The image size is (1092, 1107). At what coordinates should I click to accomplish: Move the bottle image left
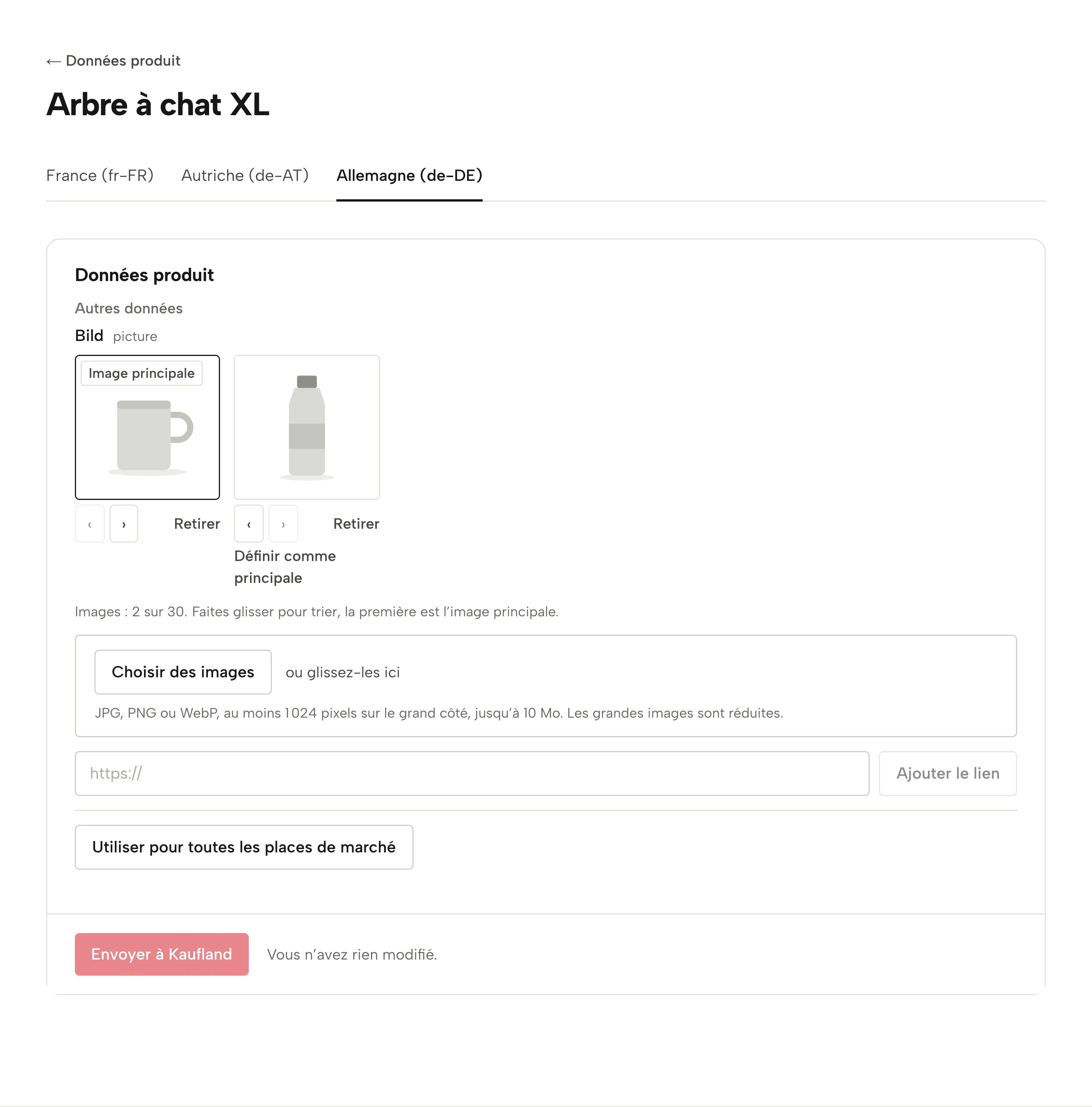click(249, 524)
